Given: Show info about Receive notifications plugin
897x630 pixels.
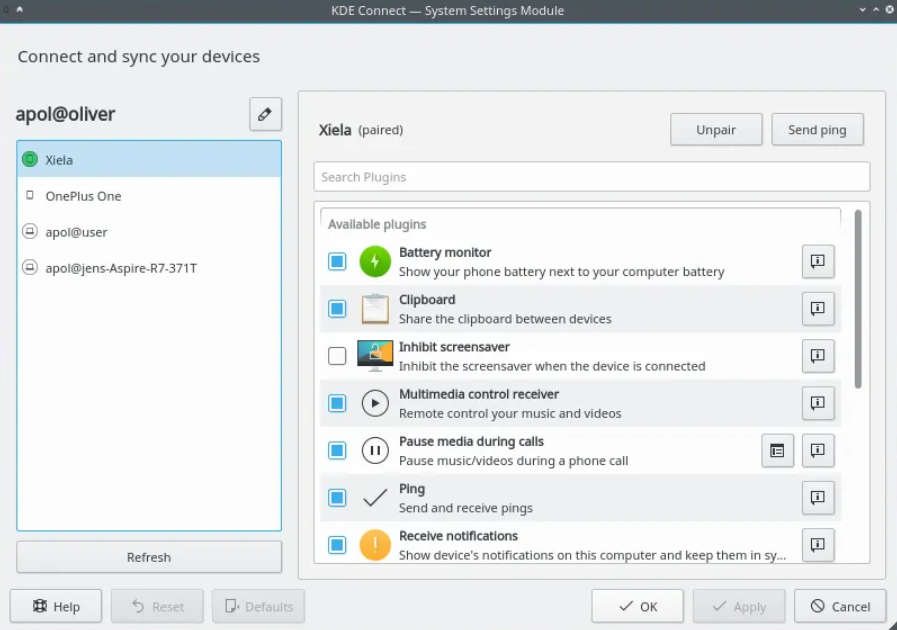Looking at the screenshot, I should coord(817,545).
